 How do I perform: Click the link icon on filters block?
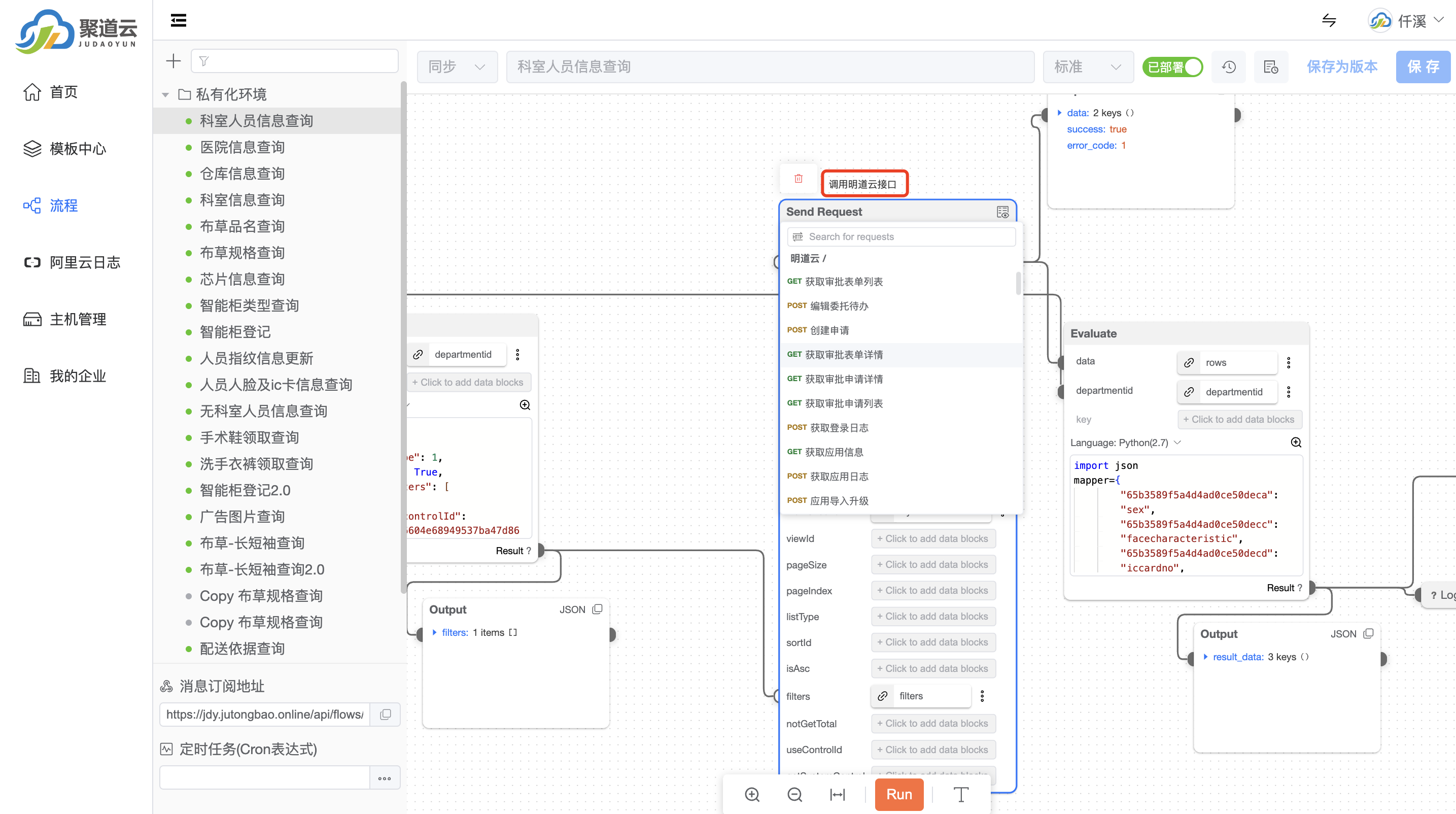[x=882, y=696]
